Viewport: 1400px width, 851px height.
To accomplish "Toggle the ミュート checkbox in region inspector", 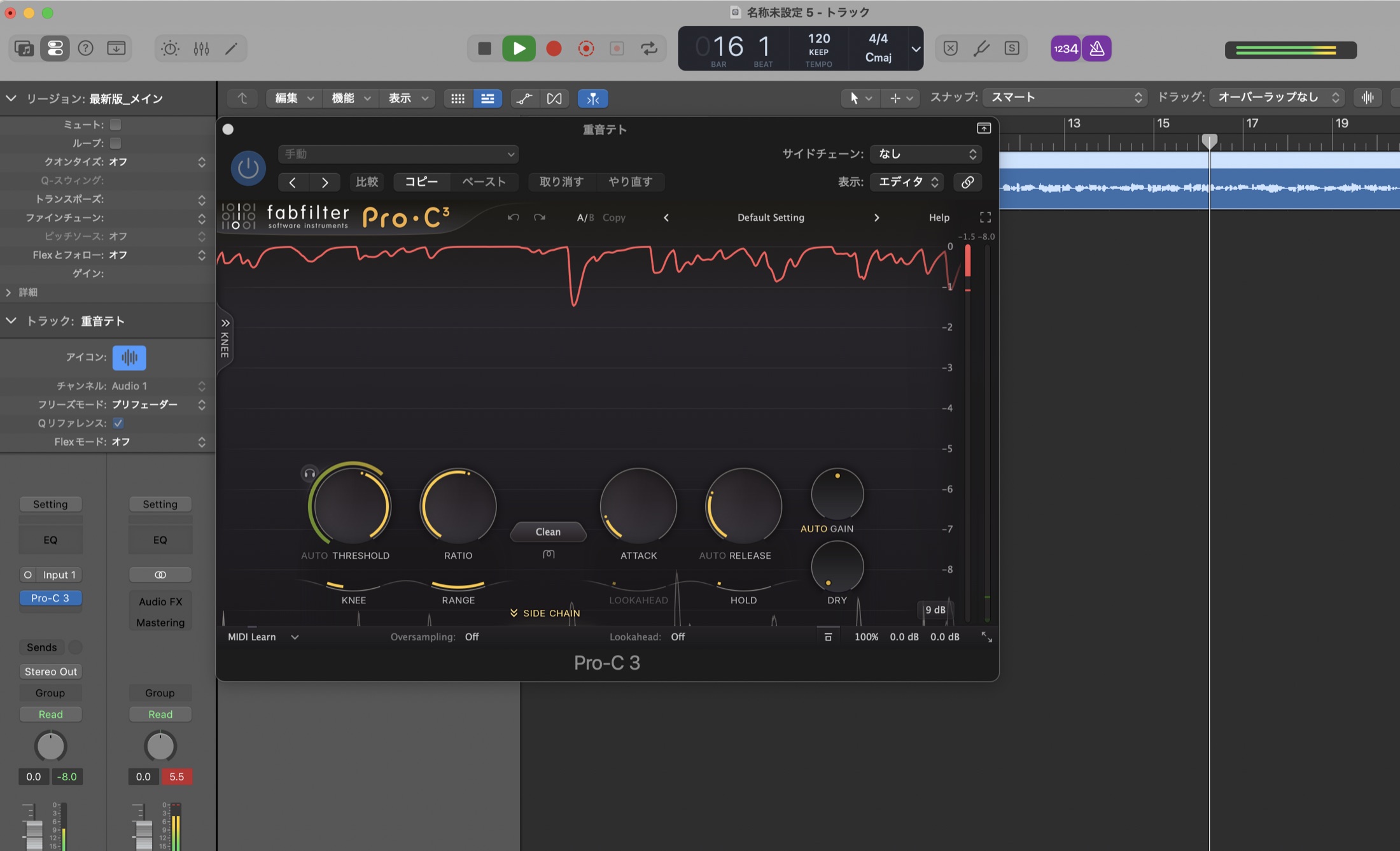I will tap(115, 125).
